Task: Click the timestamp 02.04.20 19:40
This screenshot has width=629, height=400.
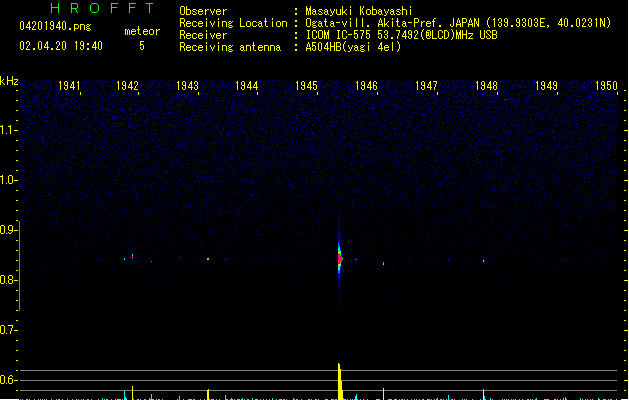Action: pos(61,46)
